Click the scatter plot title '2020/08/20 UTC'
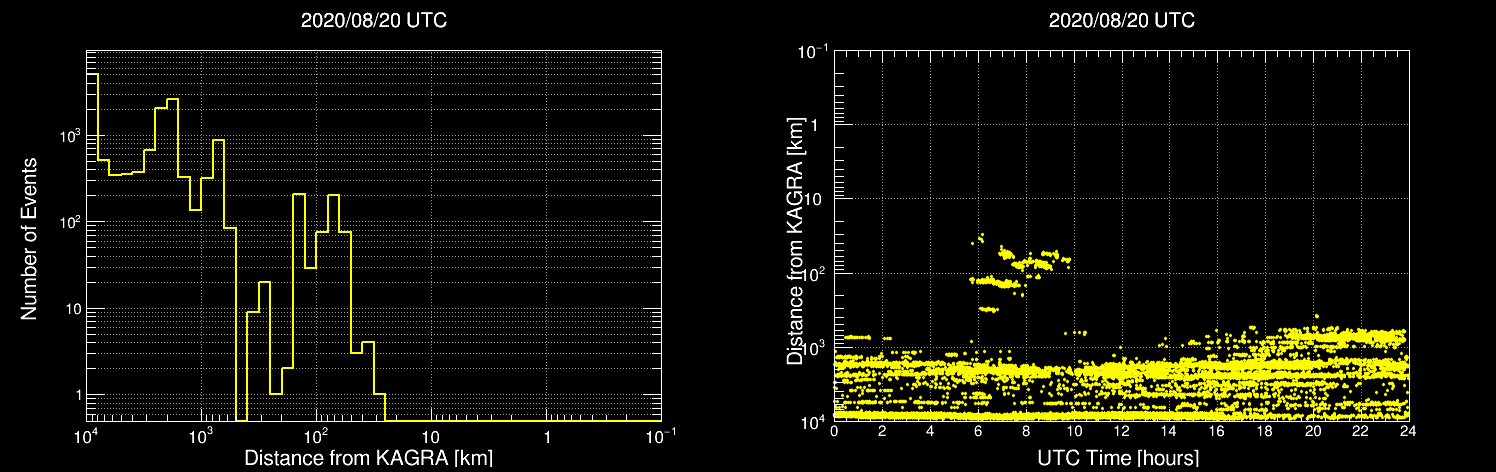The width and height of the screenshot is (1496, 472). pos(1121,20)
